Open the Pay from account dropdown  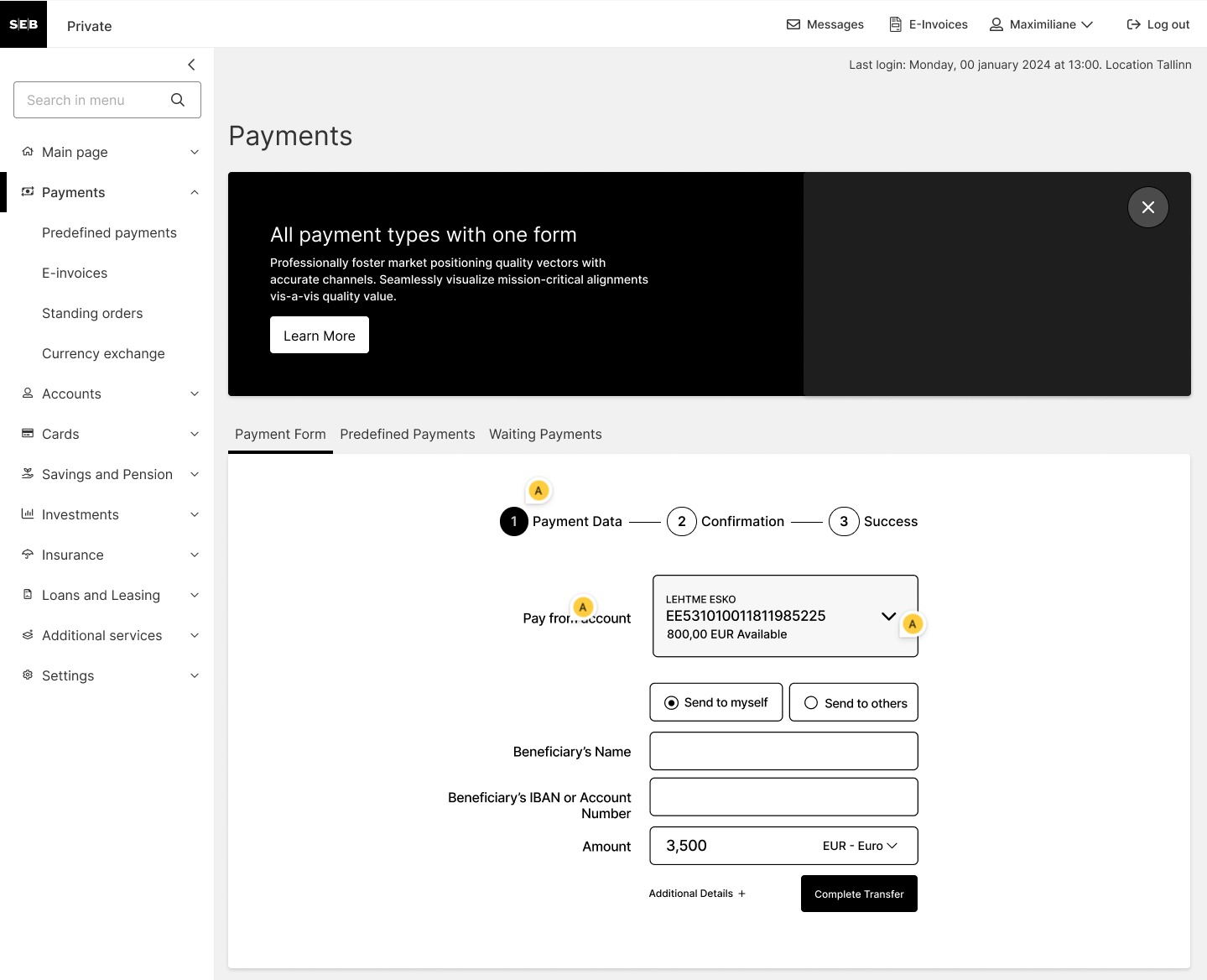785,616
